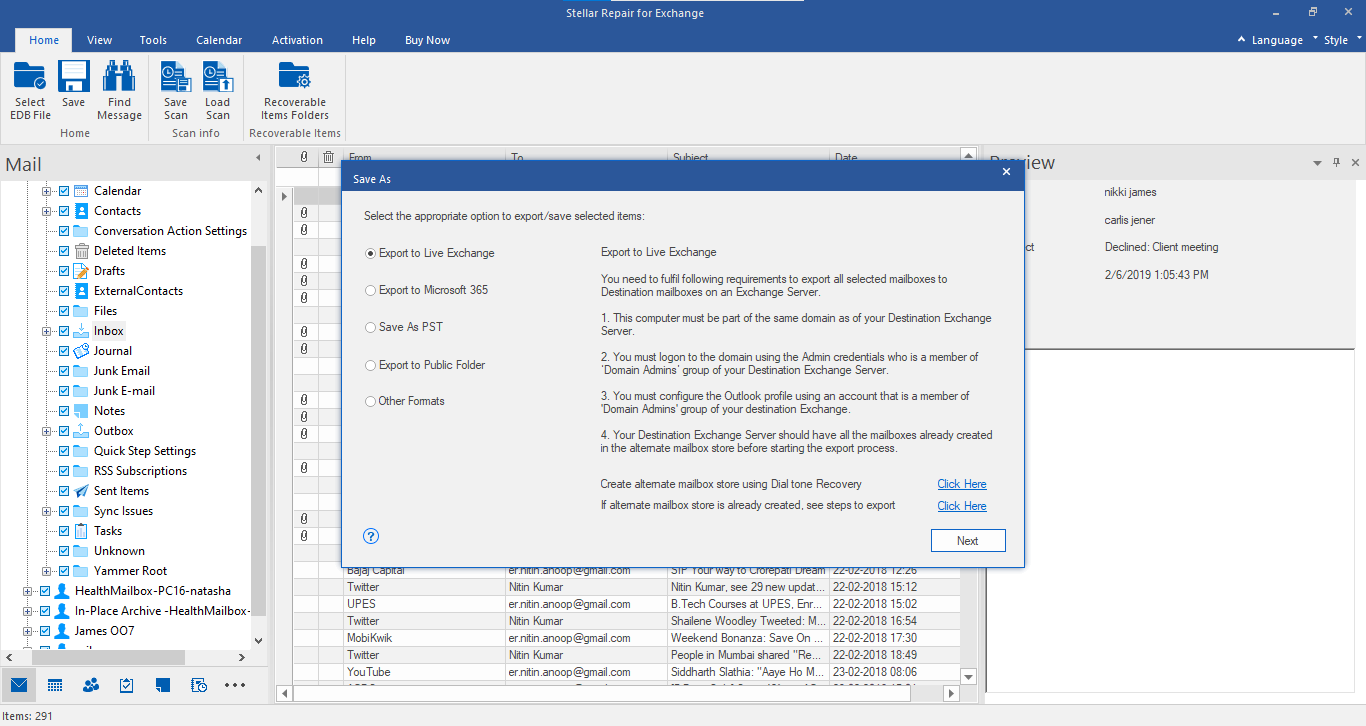The width and height of the screenshot is (1366, 726).
Task: Open the Select EDB File tool
Action: point(30,91)
